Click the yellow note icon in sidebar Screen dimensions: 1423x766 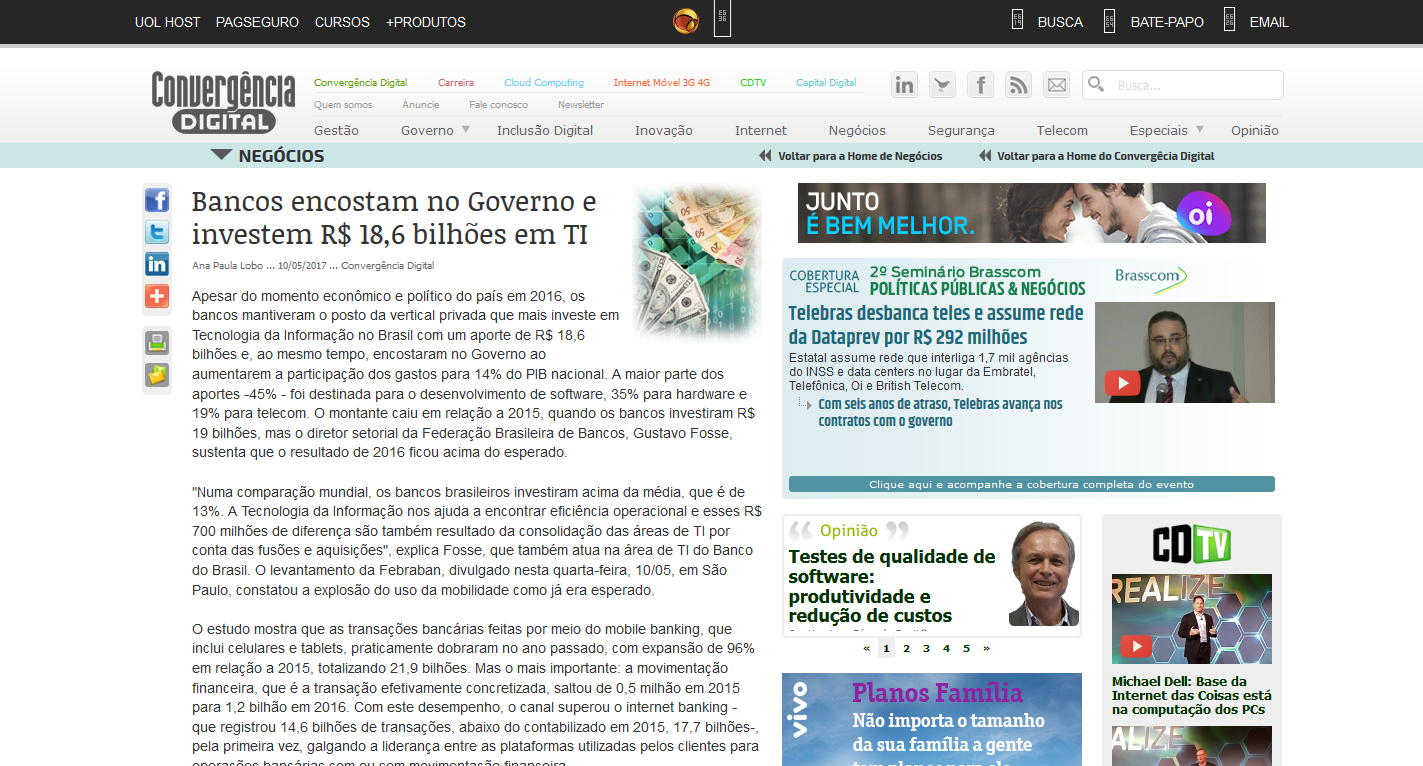[157, 375]
